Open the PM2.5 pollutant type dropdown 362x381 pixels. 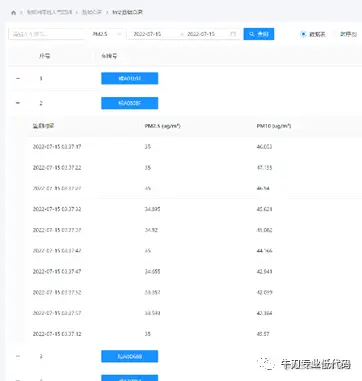point(106,34)
